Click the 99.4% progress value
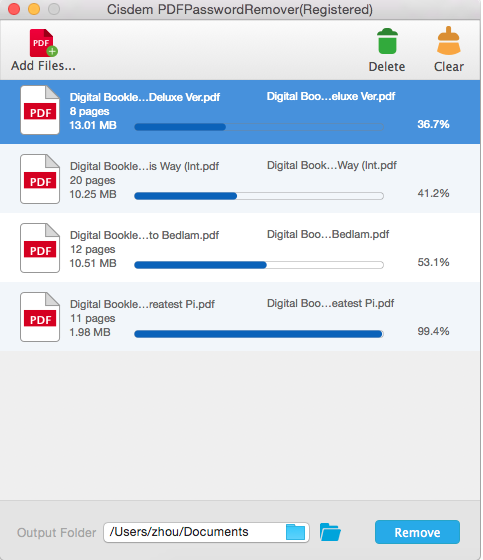Image resolution: width=483 pixels, height=560 pixels. tap(433, 331)
